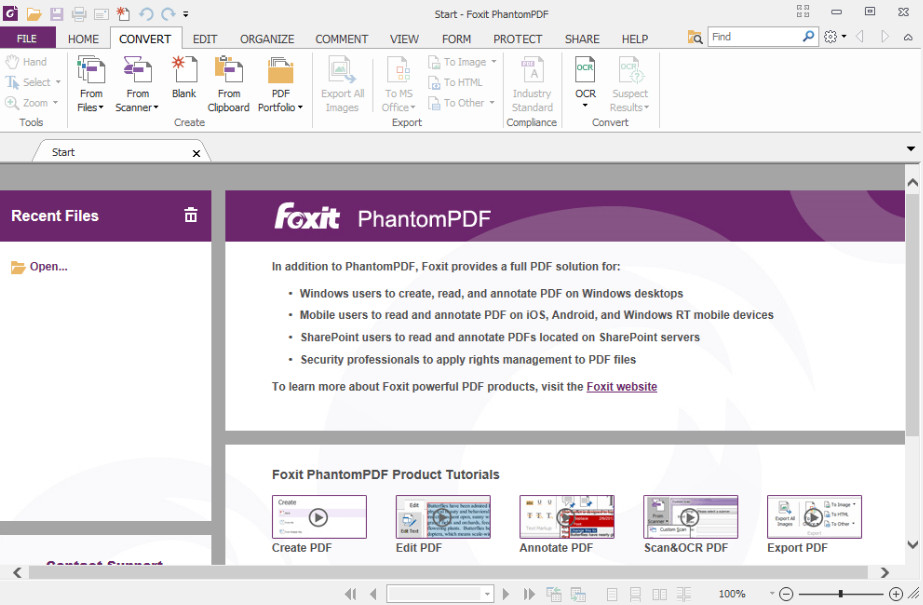Go to last page button in status bar
923x605 pixels.
(529, 594)
